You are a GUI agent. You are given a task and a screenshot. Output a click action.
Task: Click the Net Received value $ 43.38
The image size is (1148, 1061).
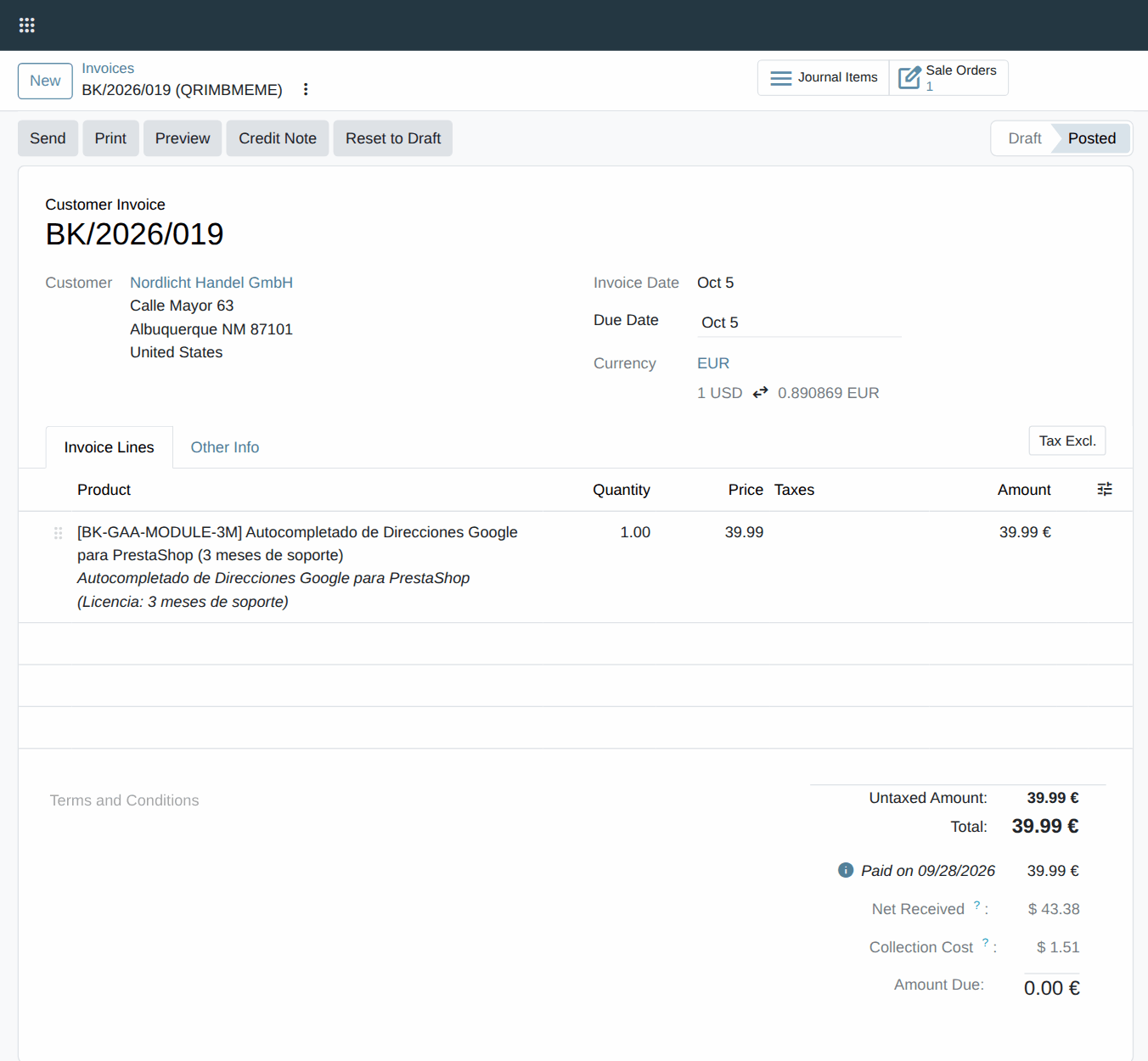click(x=1054, y=909)
